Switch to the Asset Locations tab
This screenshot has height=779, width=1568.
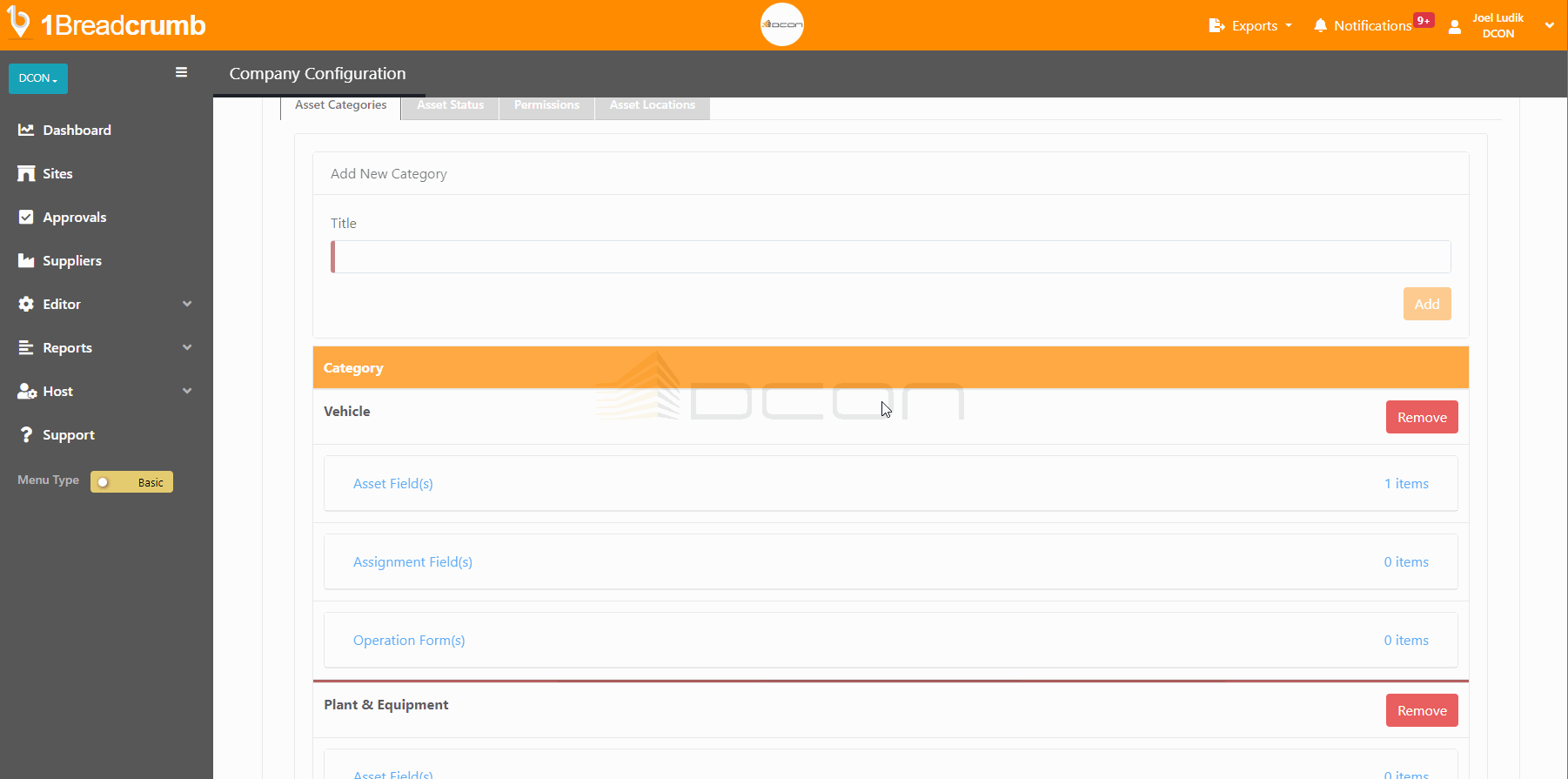coord(653,105)
